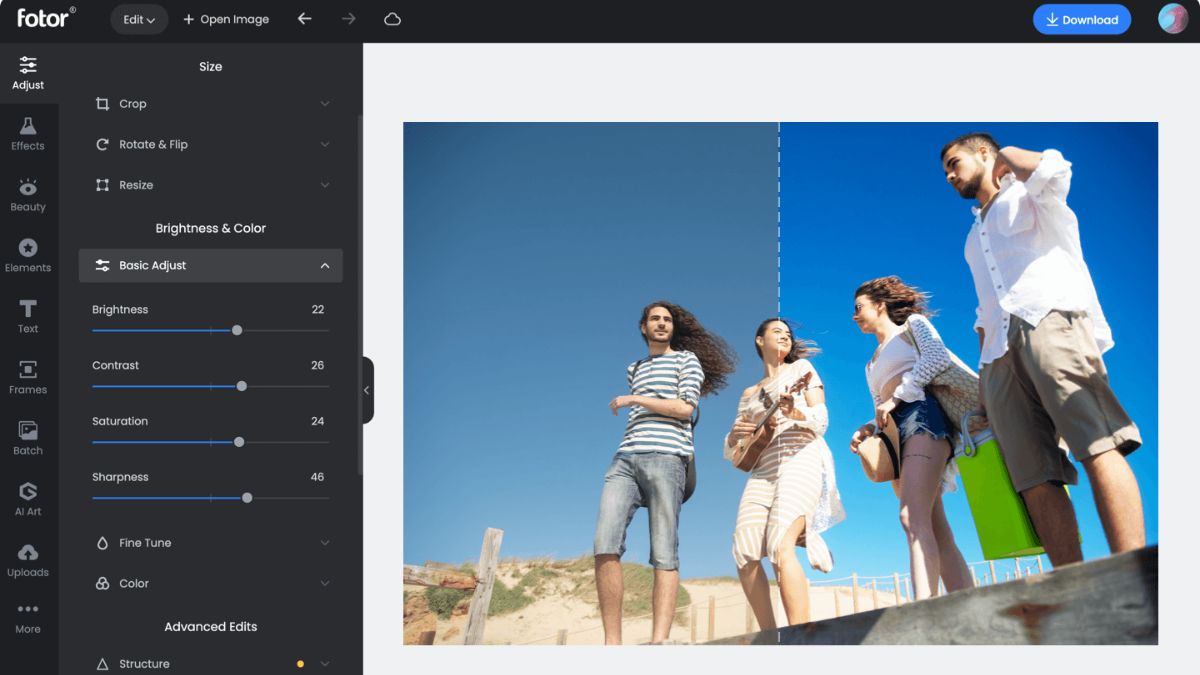The height and width of the screenshot is (675, 1200).
Task: Click the undo back arrow
Action: pos(305,19)
